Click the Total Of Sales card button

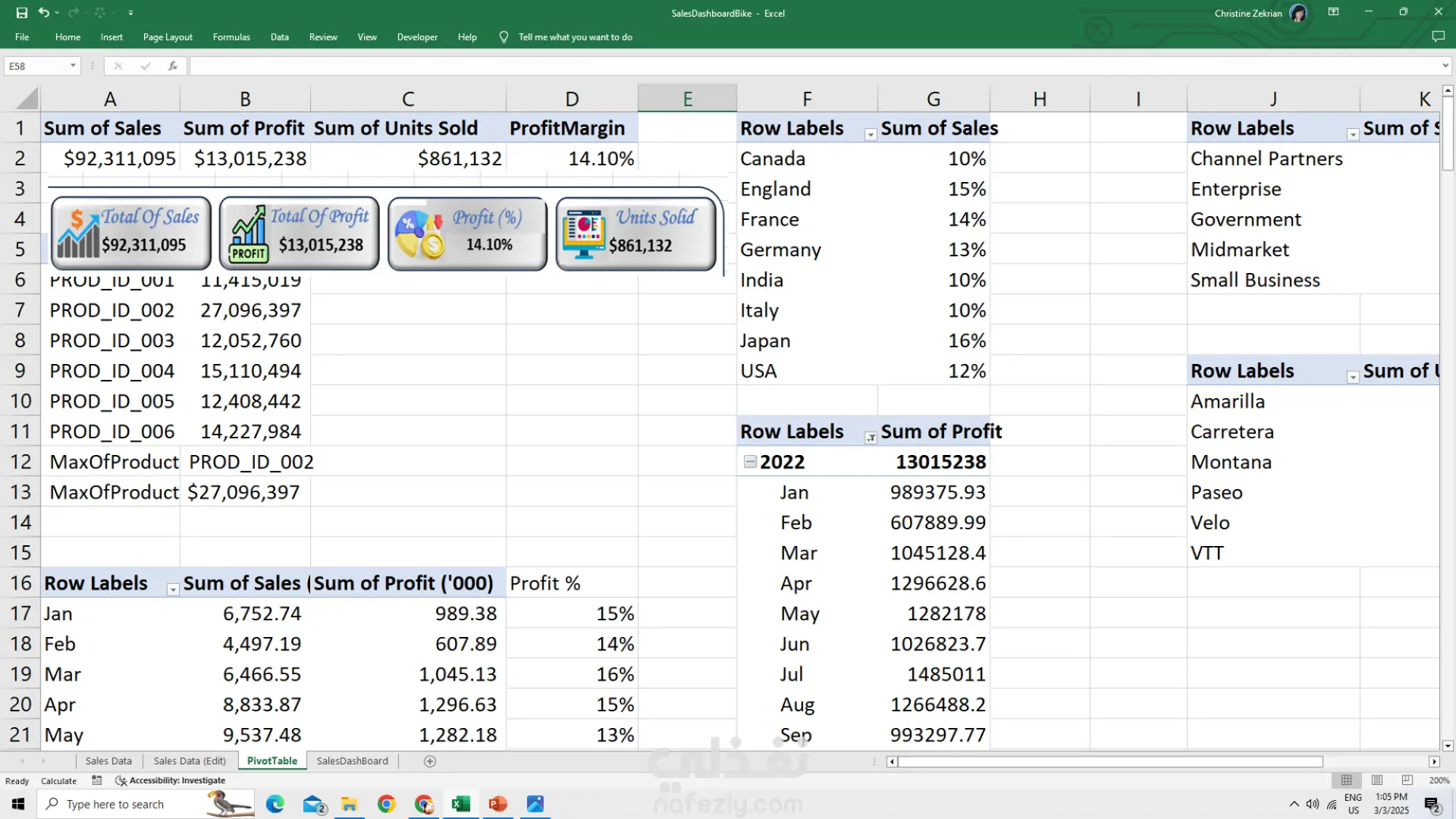click(x=131, y=234)
